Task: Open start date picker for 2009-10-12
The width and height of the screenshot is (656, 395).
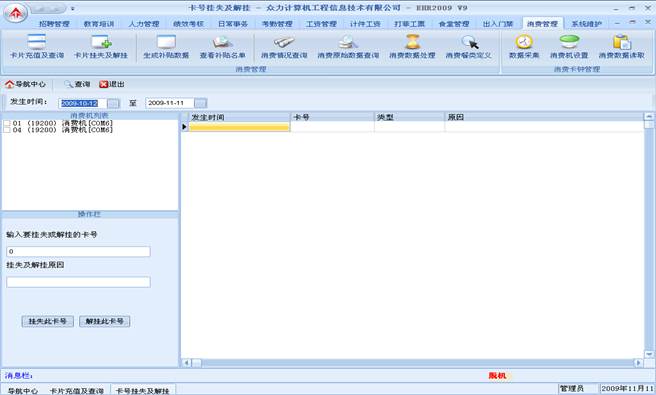Action: click(113, 103)
